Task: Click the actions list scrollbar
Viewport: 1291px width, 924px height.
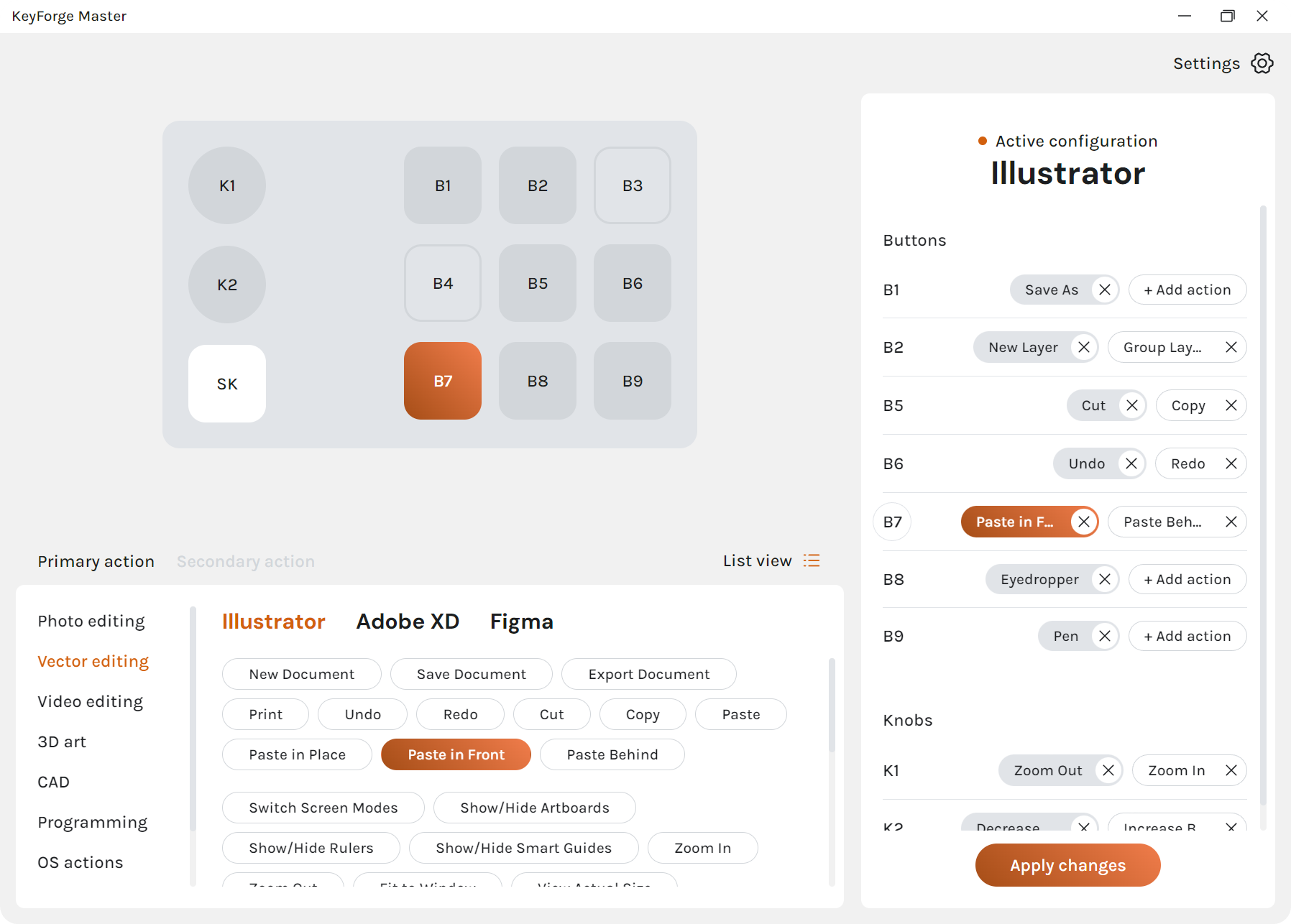Action: (832, 704)
